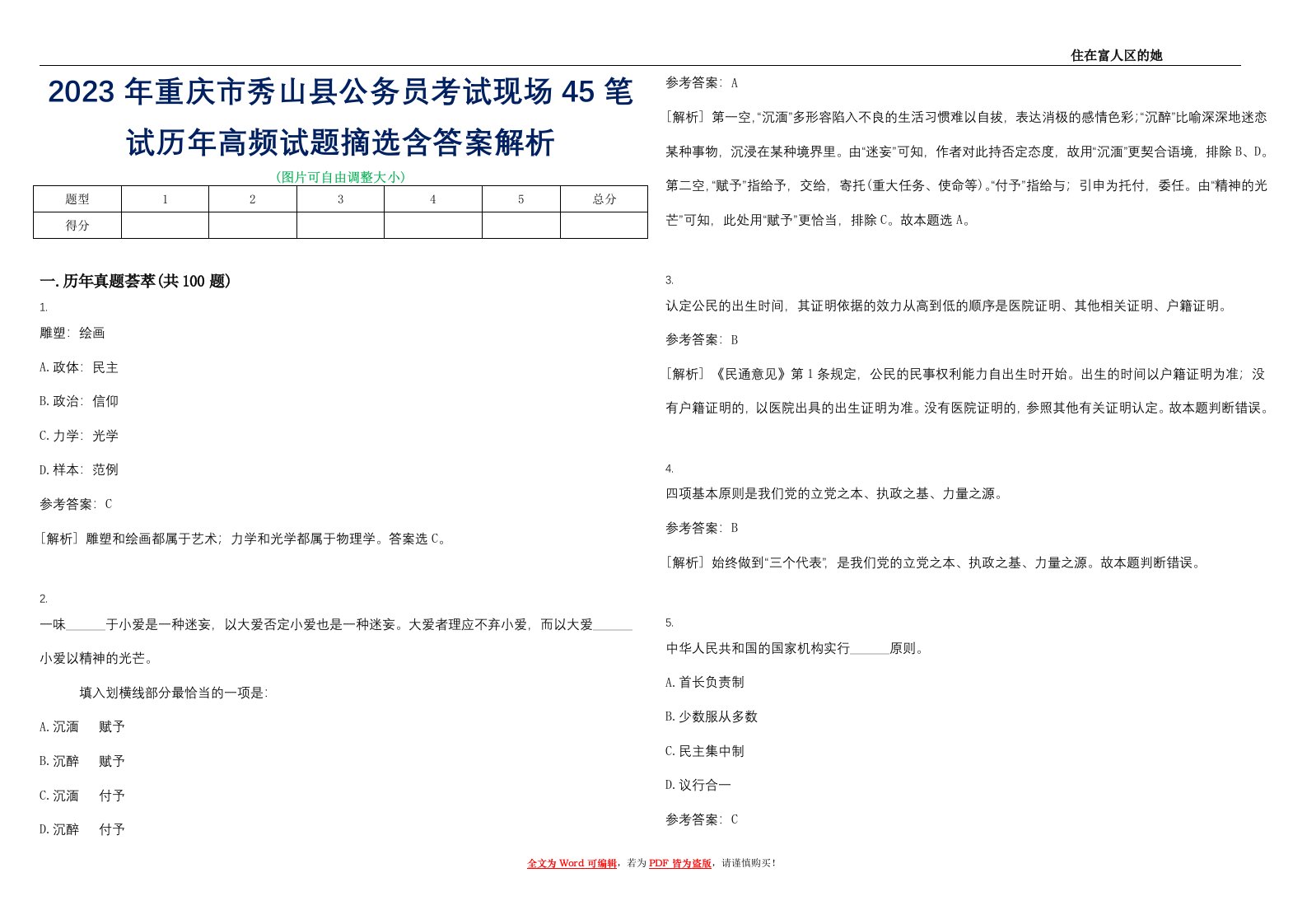Select option A.政体:民主

[79, 367]
